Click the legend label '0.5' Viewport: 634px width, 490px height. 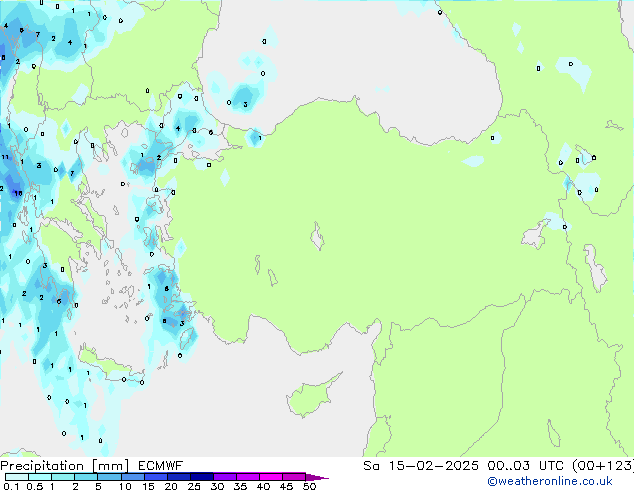click(x=35, y=486)
